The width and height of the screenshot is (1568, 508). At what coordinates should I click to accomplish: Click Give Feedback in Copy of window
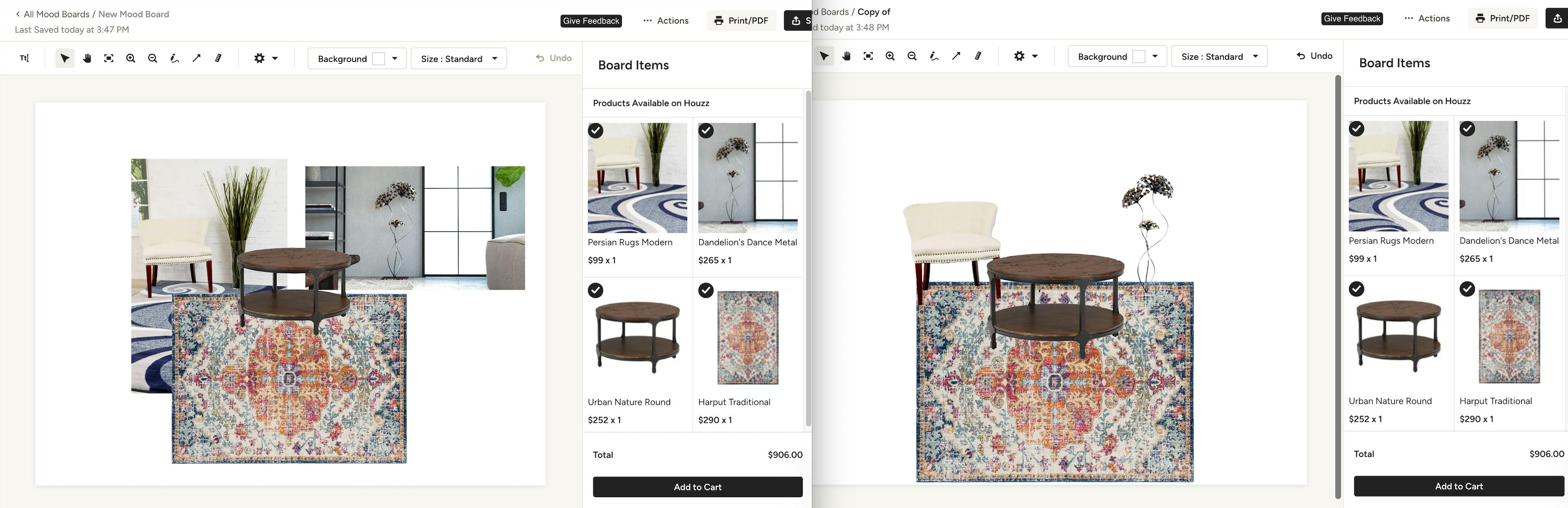(1352, 18)
